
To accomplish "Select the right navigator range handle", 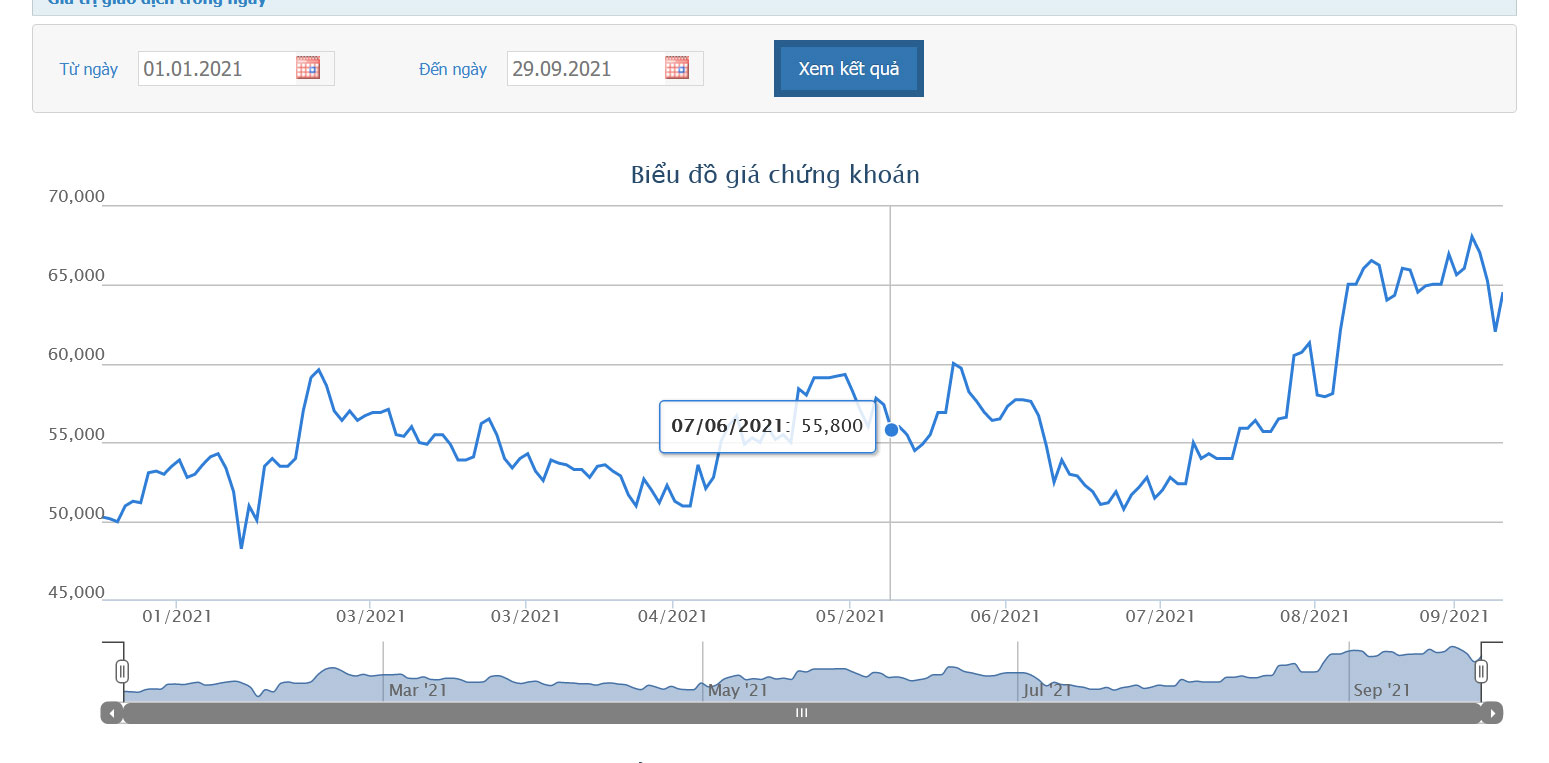I will (x=1481, y=670).
